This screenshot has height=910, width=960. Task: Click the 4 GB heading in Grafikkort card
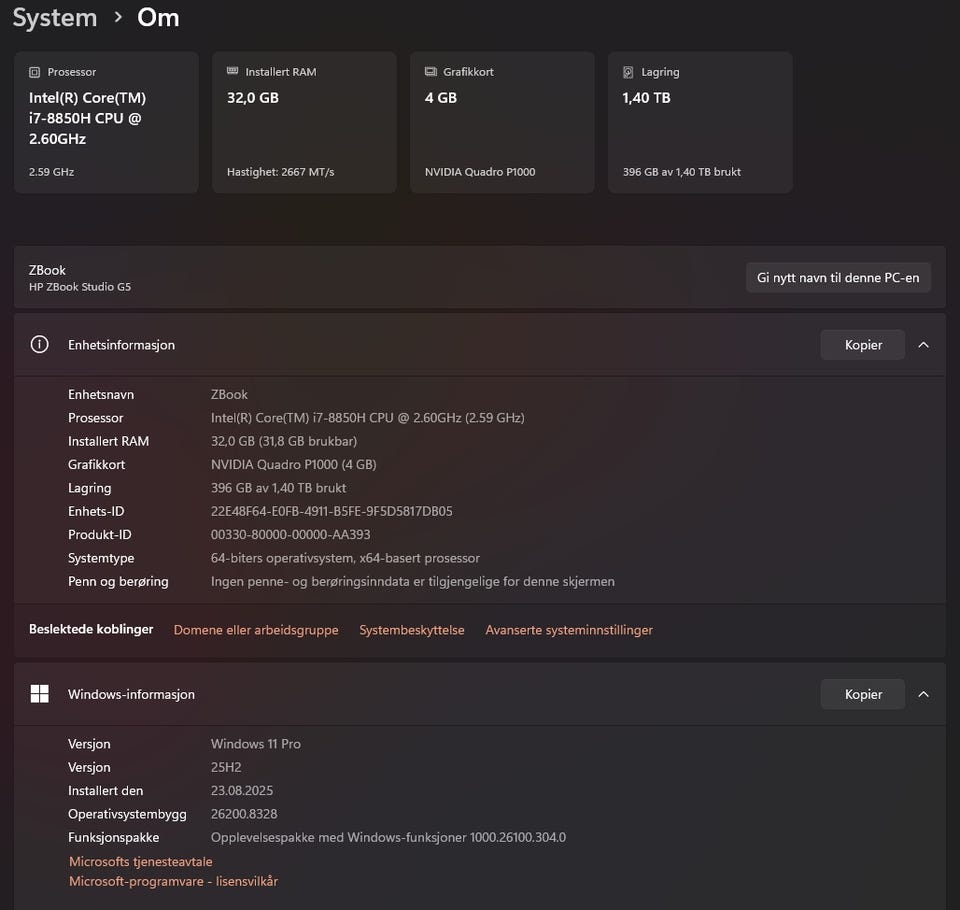441,98
